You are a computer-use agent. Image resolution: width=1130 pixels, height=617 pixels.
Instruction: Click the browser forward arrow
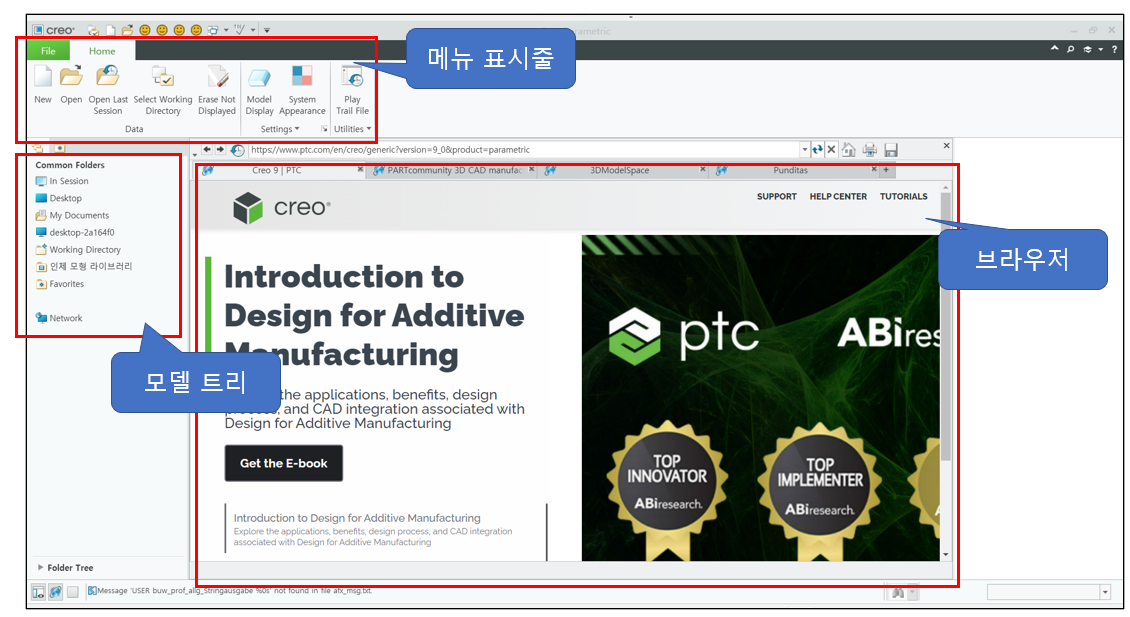coord(220,149)
